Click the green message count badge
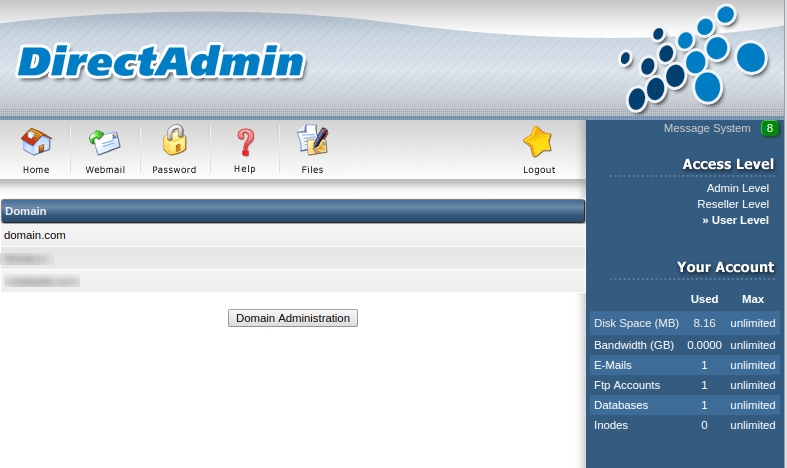 (x=769, y=128)
